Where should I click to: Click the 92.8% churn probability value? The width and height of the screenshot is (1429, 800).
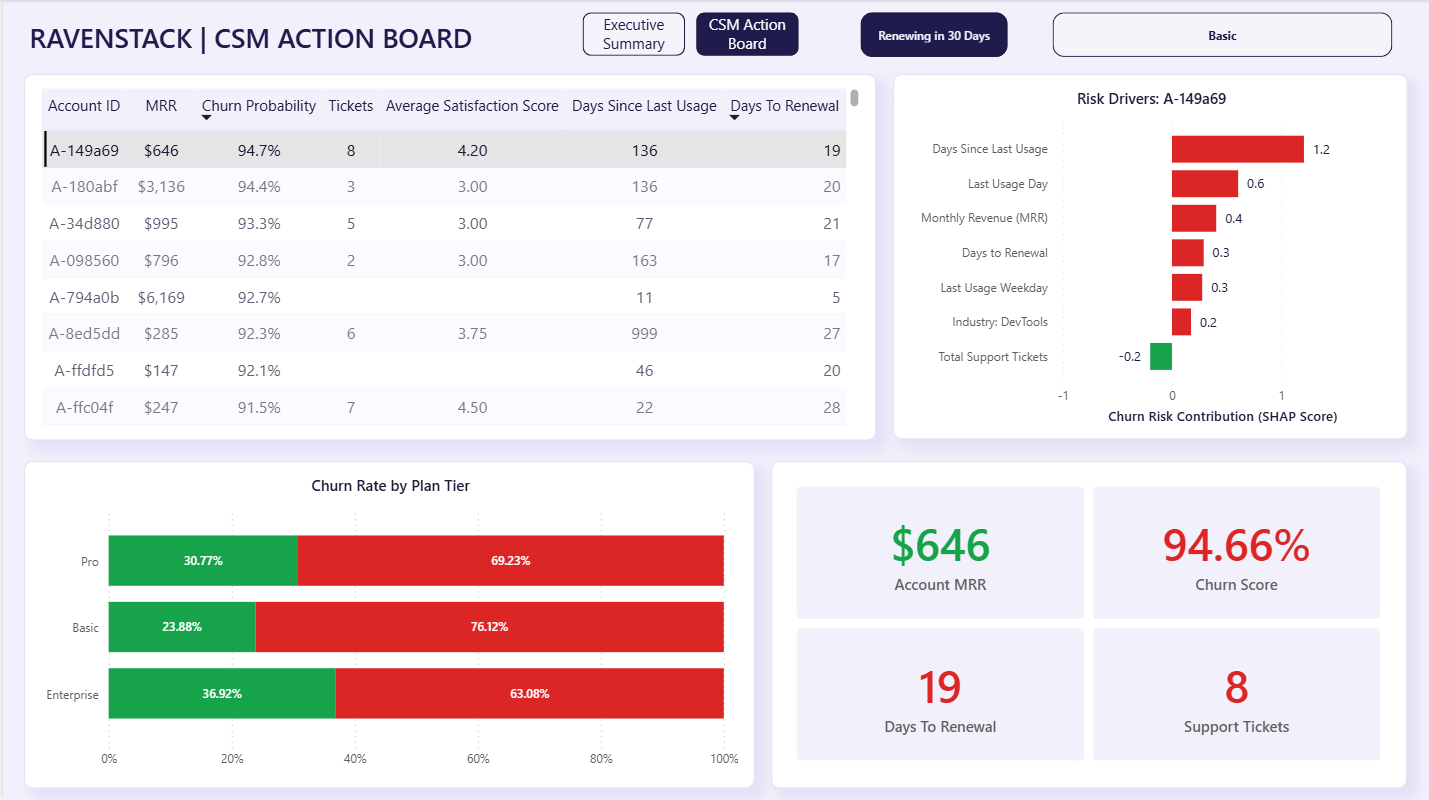point(259,261)
